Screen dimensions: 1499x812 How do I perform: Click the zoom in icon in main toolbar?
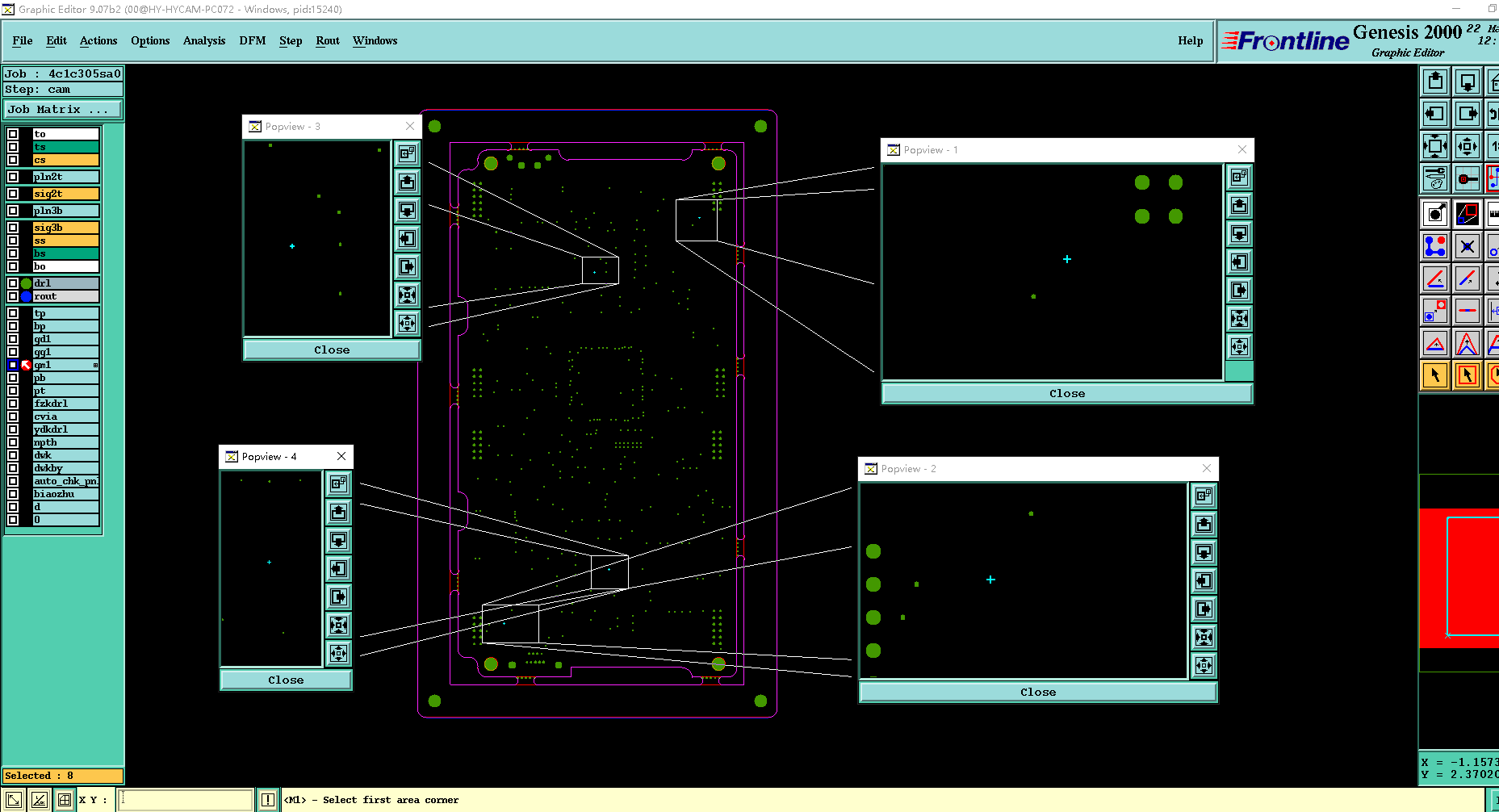click(x=1435, y=146)
